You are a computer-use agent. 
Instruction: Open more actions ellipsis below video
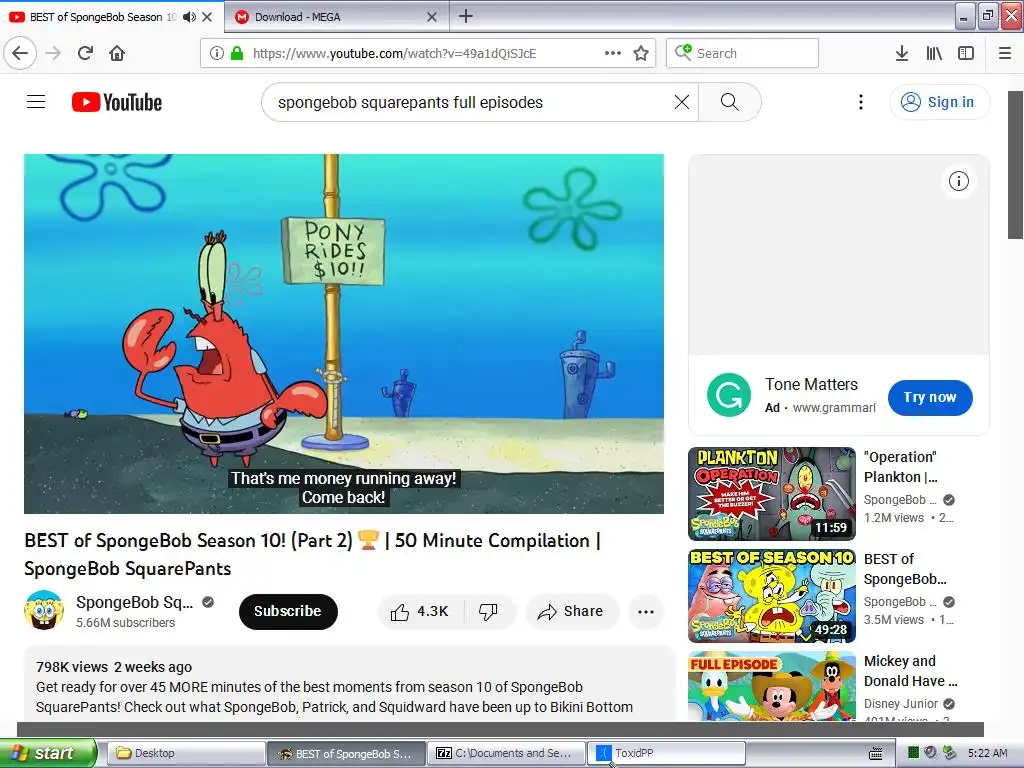(x=646, y=611)
